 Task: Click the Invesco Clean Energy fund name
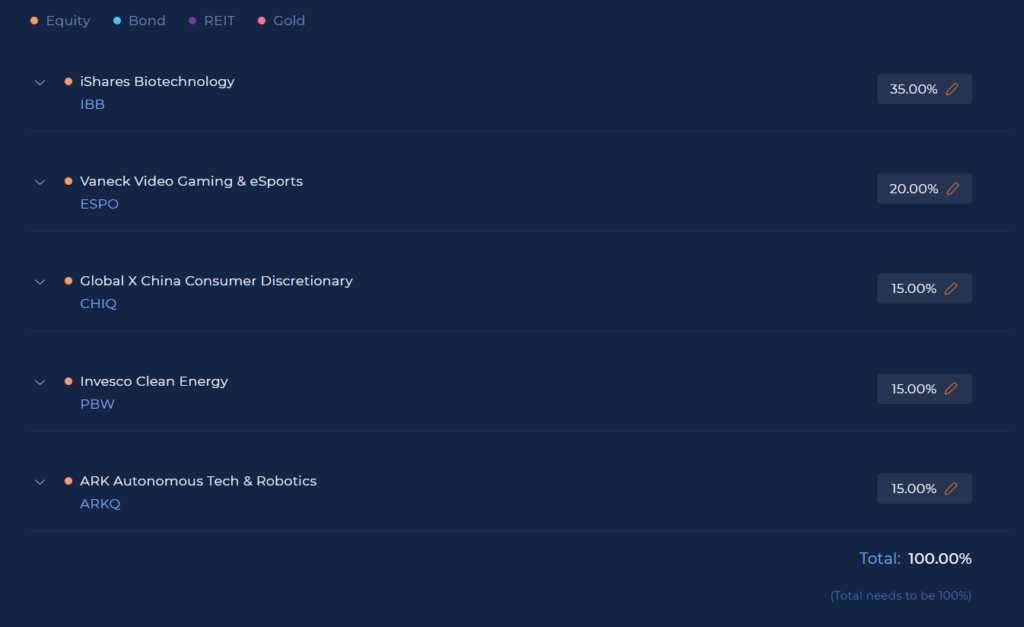click(154, 381)
